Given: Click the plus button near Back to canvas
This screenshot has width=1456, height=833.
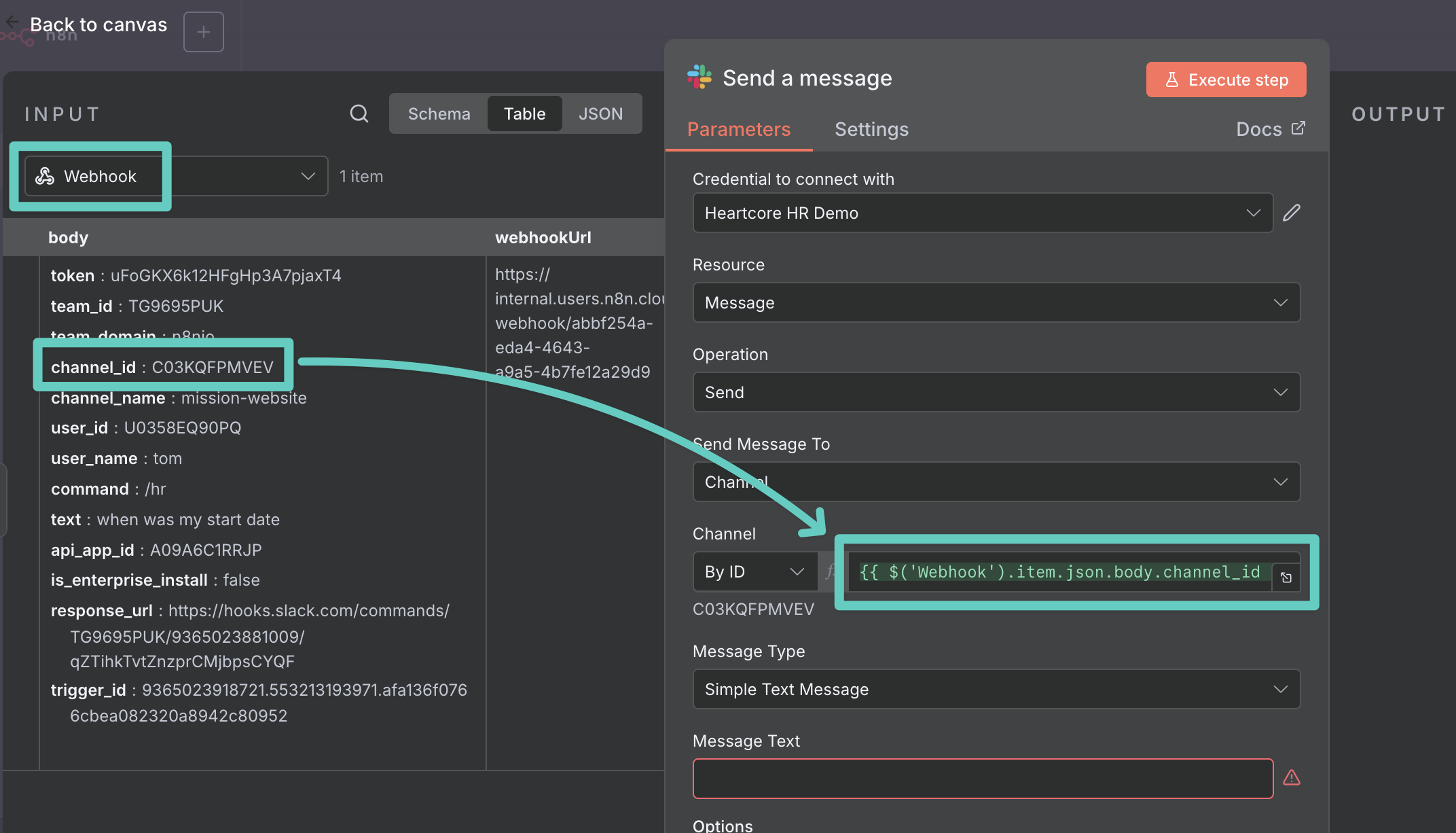Looking at the screenshot, I should coord(203,32).
